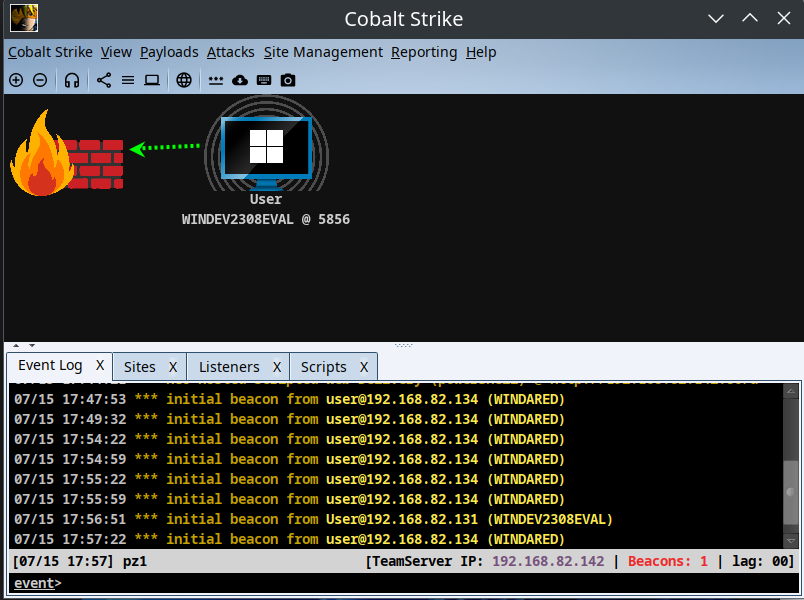Viewport: 804px width, 600px height.
Task: Open listeners via headphones icon
Action: point(72,80)
